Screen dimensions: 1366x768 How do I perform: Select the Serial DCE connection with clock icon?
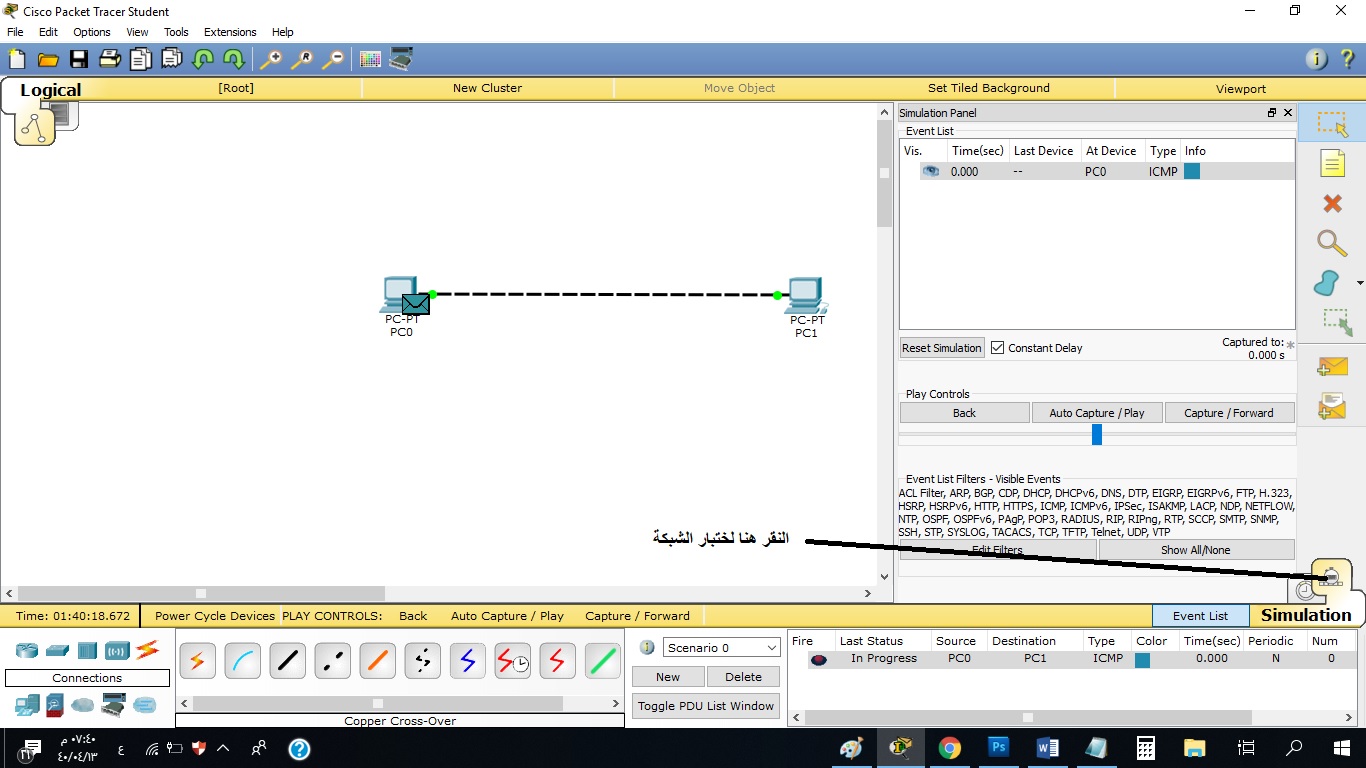tap(512, 660)
